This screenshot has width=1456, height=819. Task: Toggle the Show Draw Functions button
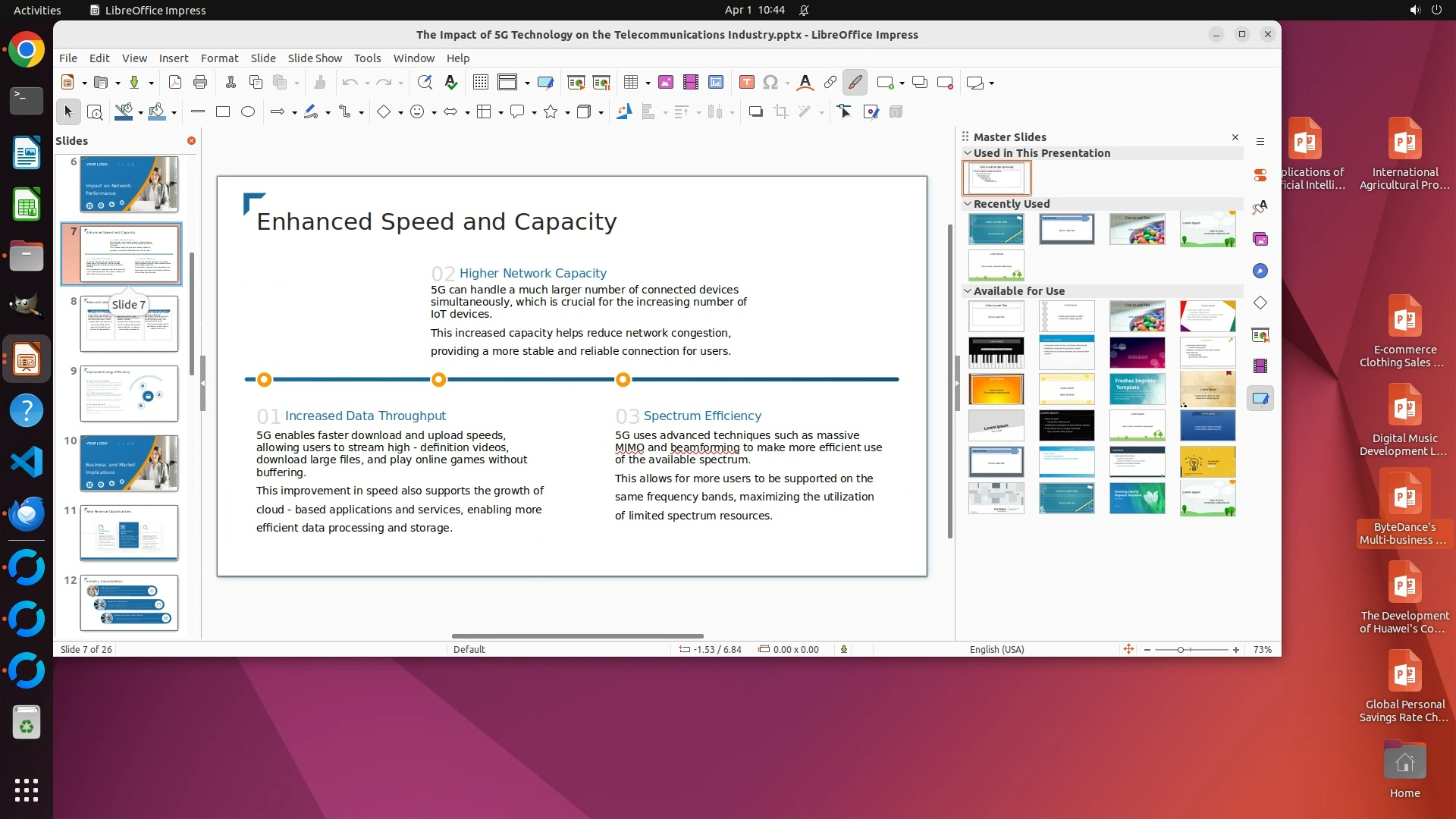pos(855,83)
